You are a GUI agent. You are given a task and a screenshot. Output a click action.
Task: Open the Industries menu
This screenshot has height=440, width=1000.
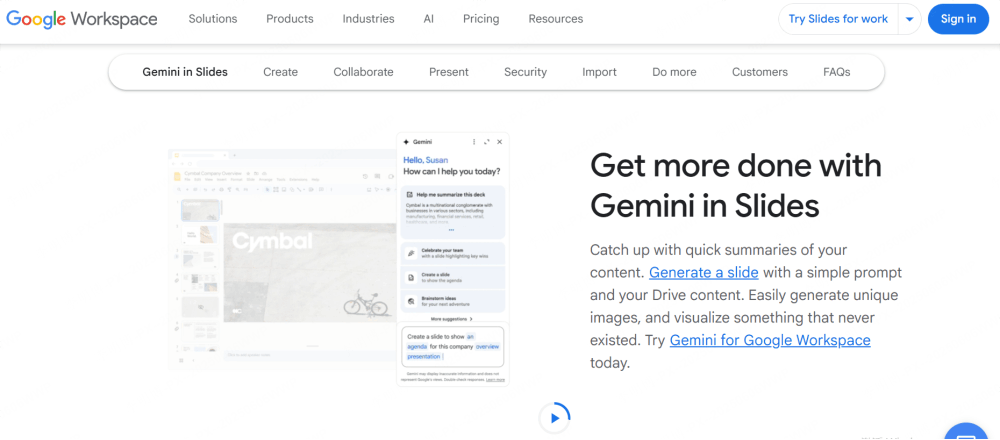click(x=369, y=19)
